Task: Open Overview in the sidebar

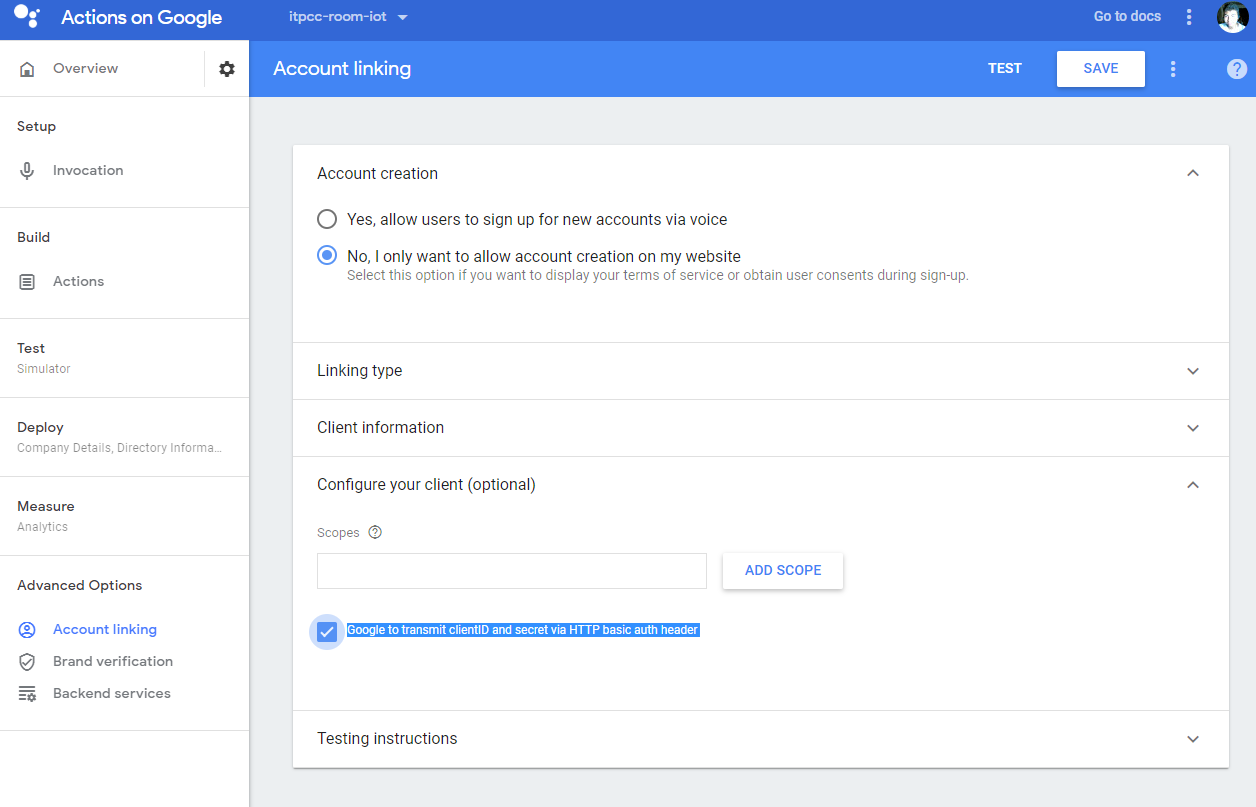Action: [x=85, y=69]
